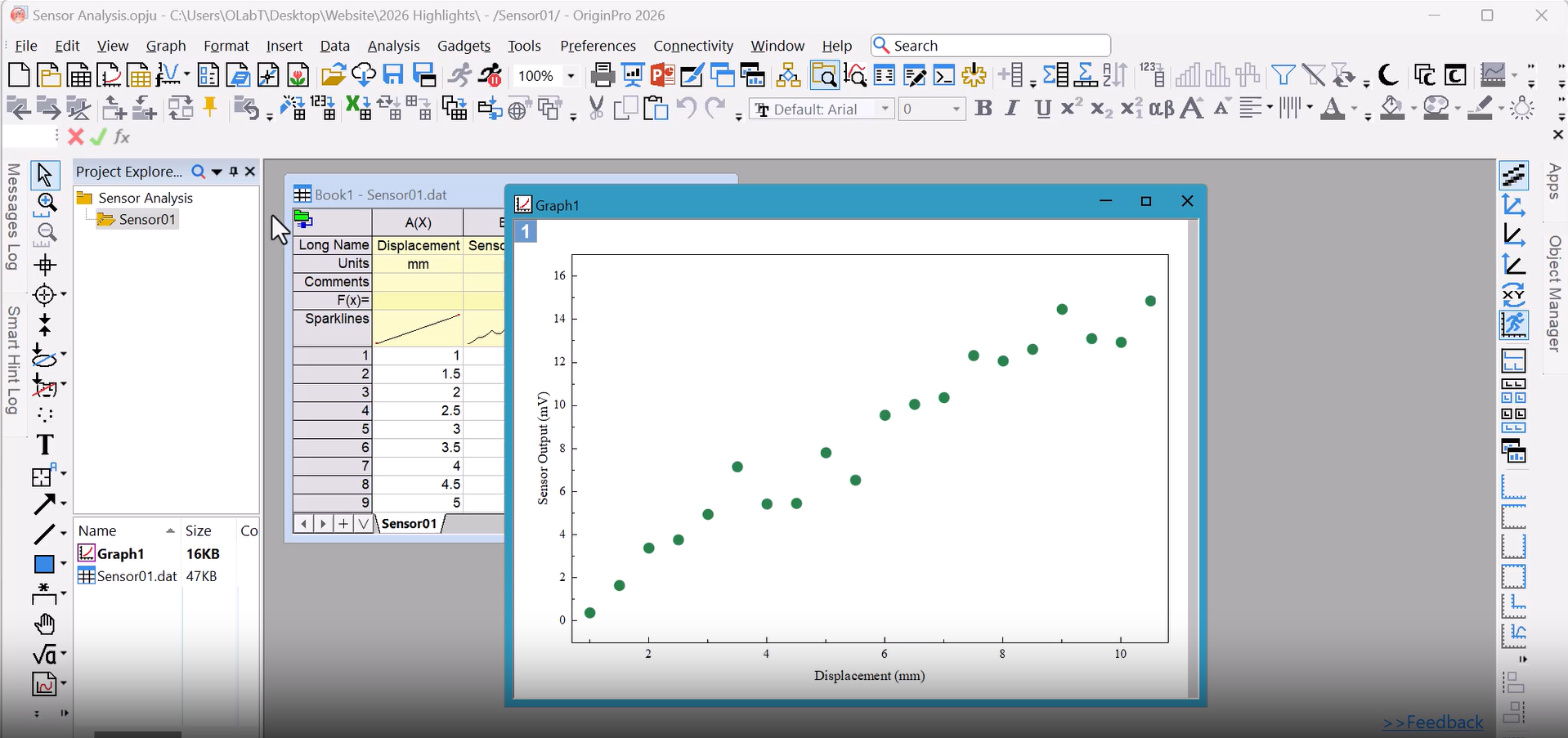Expand the zoom level 100% dropdown
The width and height of the screenshot is (1568, 738).
pyautogui.click(x=571, y=76)
